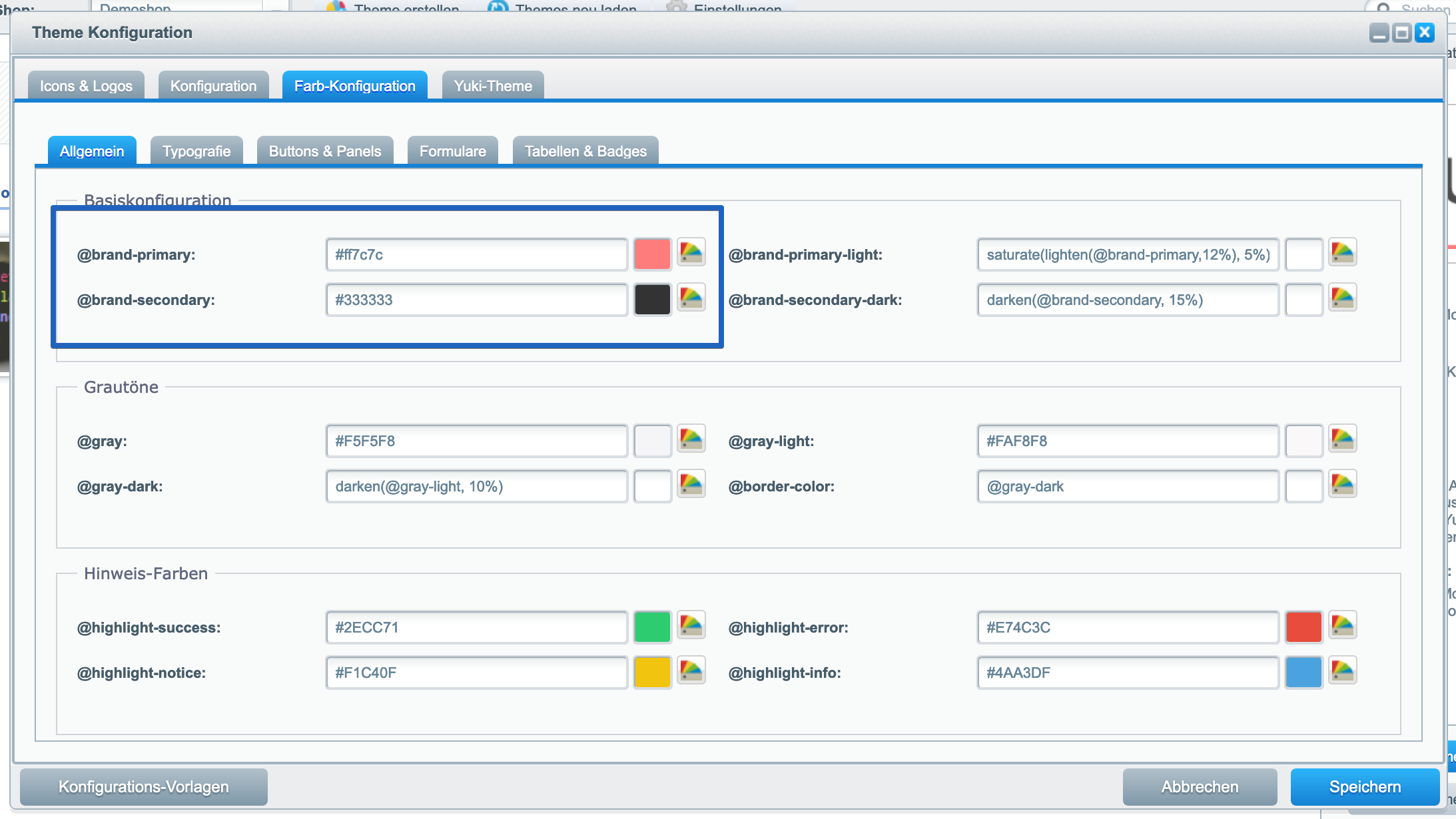
Task: Switch to the Yuki-Theme tab
Action: point(493,86)
